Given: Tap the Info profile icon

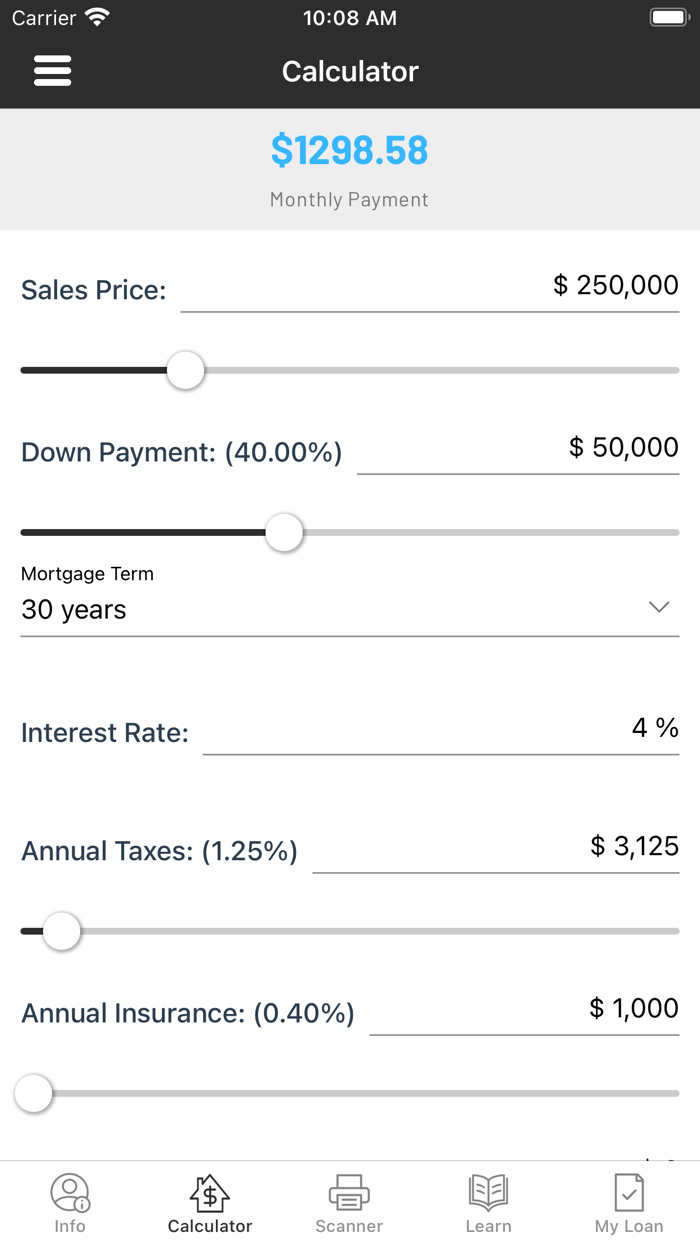Looking at the screenshot, I should [x=70, y=1193].
